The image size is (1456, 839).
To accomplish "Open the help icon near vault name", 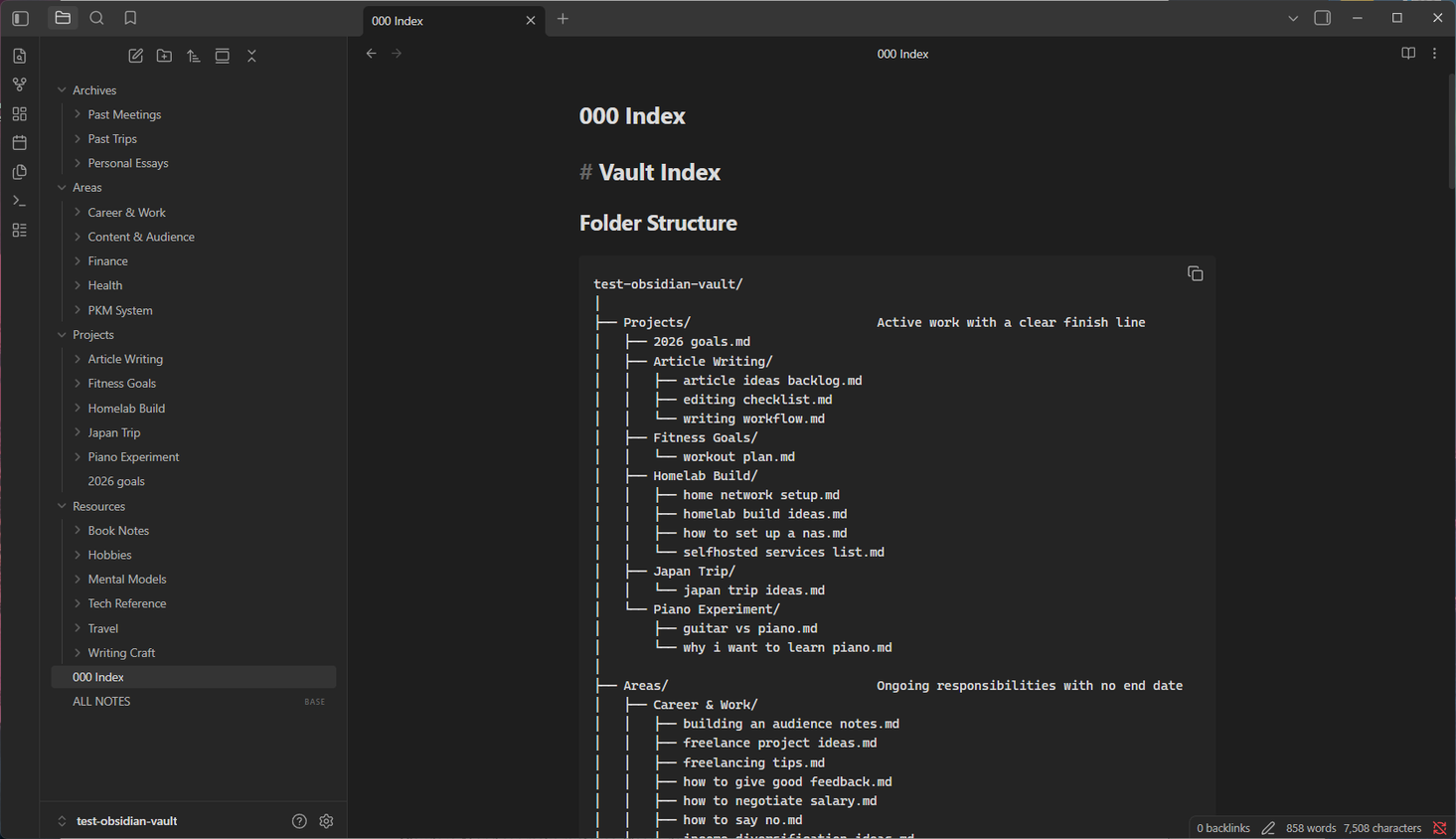I will 299,821.
